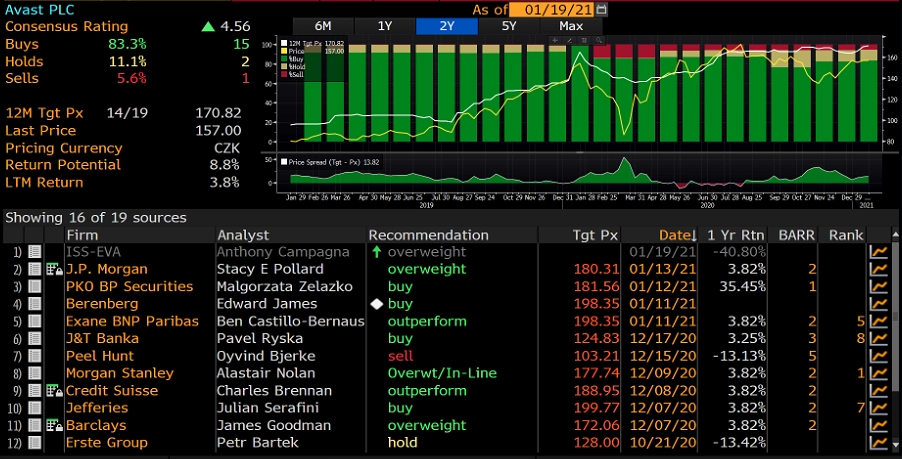The image size is (902, 459).
Task: Open the report document icon for J&T Banka
Action: click(35, 338)
